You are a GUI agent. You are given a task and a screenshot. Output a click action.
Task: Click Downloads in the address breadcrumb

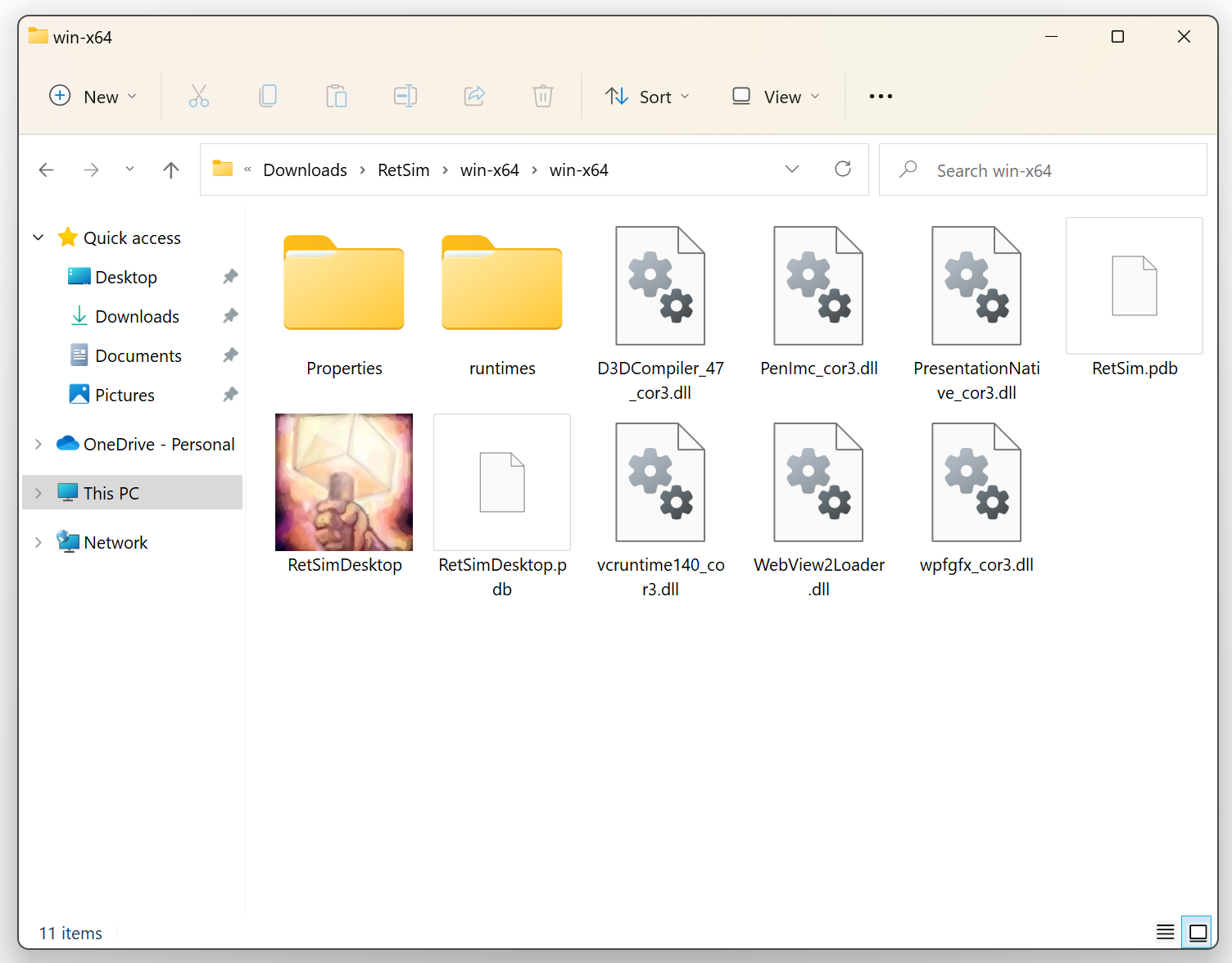click(x=305, y=170)
